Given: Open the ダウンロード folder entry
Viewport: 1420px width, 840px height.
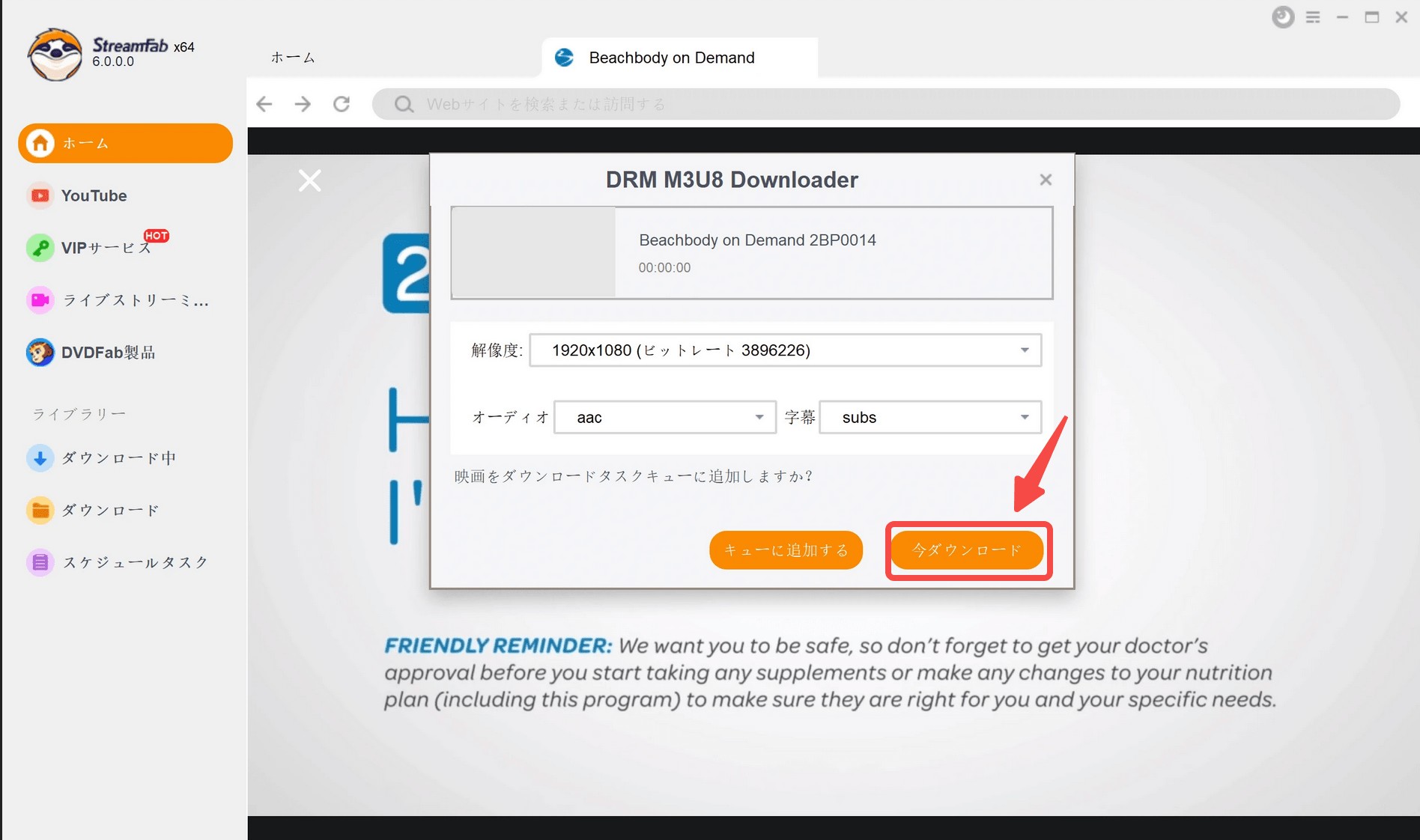Looking at the screenshot, I should coord(110,510).
